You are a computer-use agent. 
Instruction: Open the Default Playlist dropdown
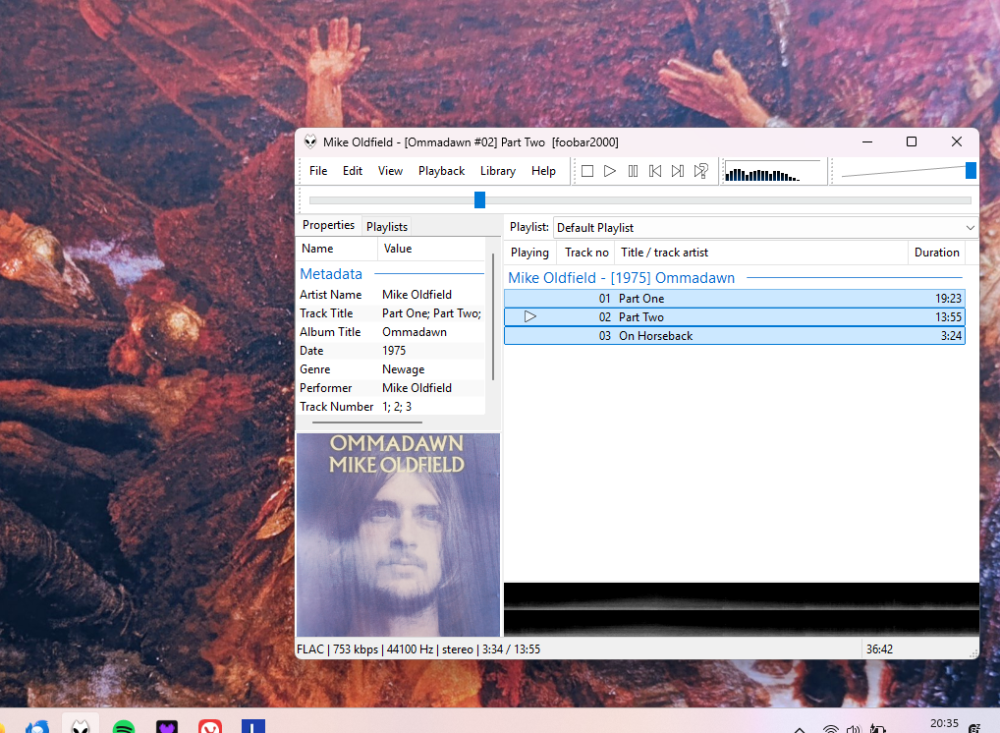coord(765,228)
